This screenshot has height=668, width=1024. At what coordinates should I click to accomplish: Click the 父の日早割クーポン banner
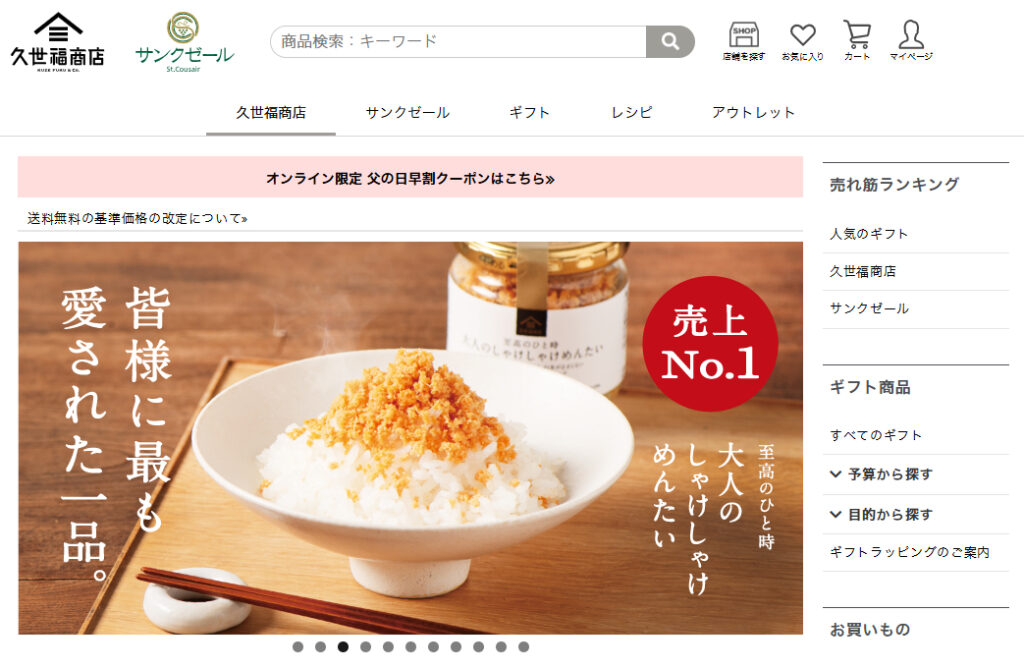pyautogui.click(x=410, y=178)
